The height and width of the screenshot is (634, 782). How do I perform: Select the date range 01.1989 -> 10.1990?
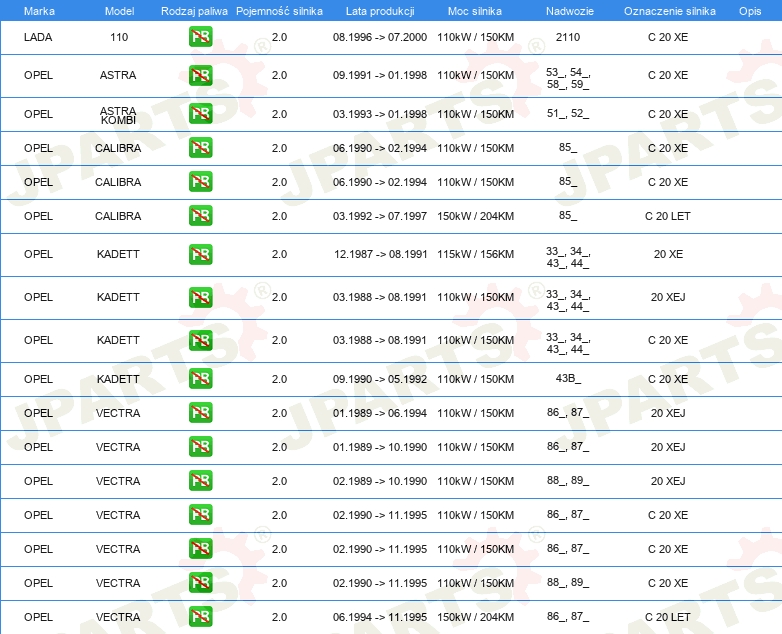380,447
